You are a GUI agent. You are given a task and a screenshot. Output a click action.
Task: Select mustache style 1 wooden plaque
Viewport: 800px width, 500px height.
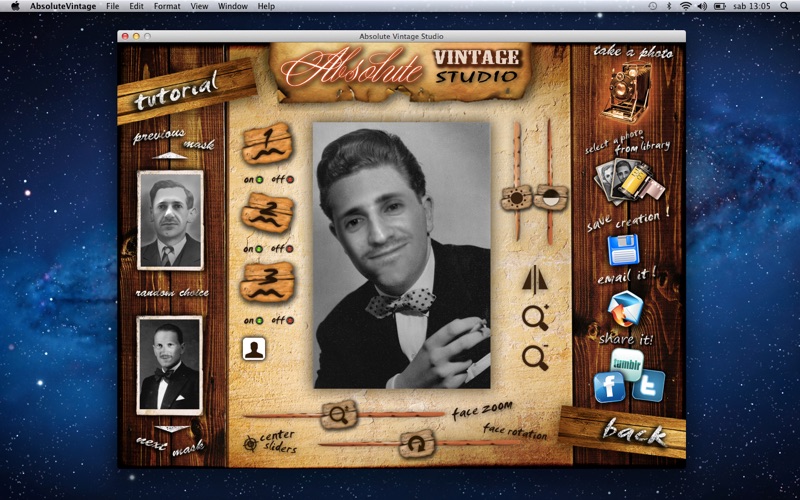[267, 143]
